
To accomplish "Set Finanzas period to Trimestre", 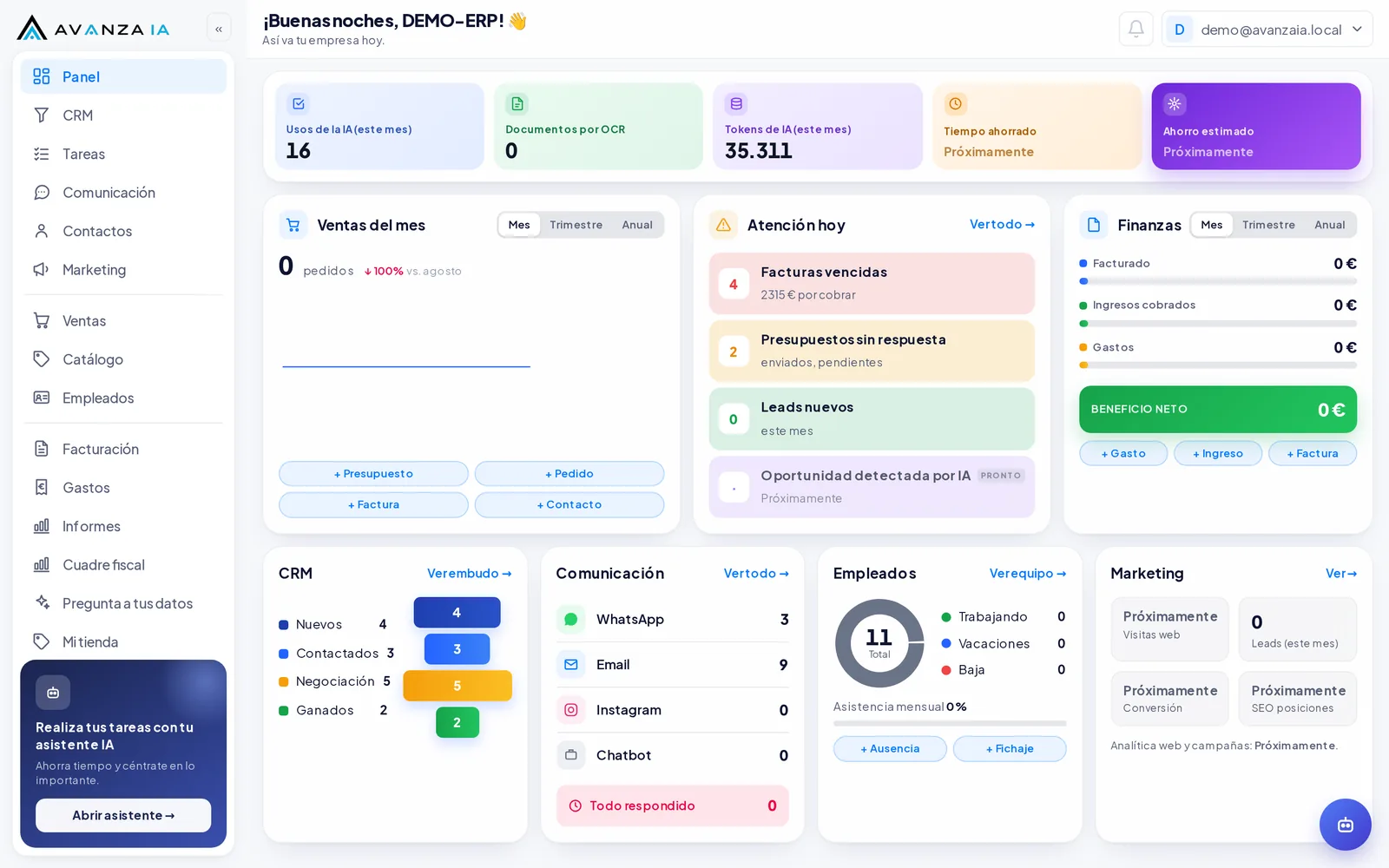I will click(x=1268, y=225).
